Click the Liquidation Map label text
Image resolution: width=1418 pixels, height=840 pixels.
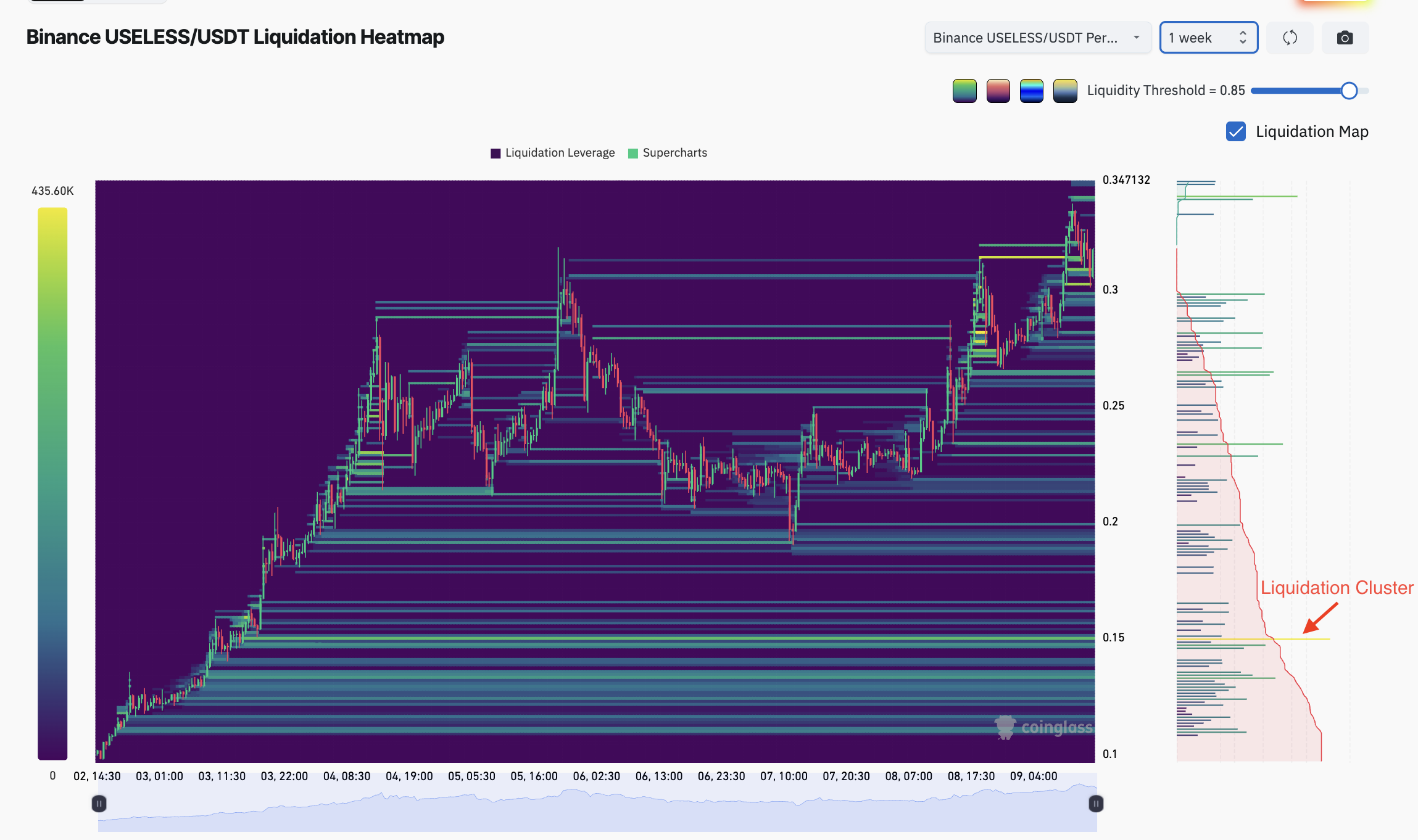coord(1312,131)
